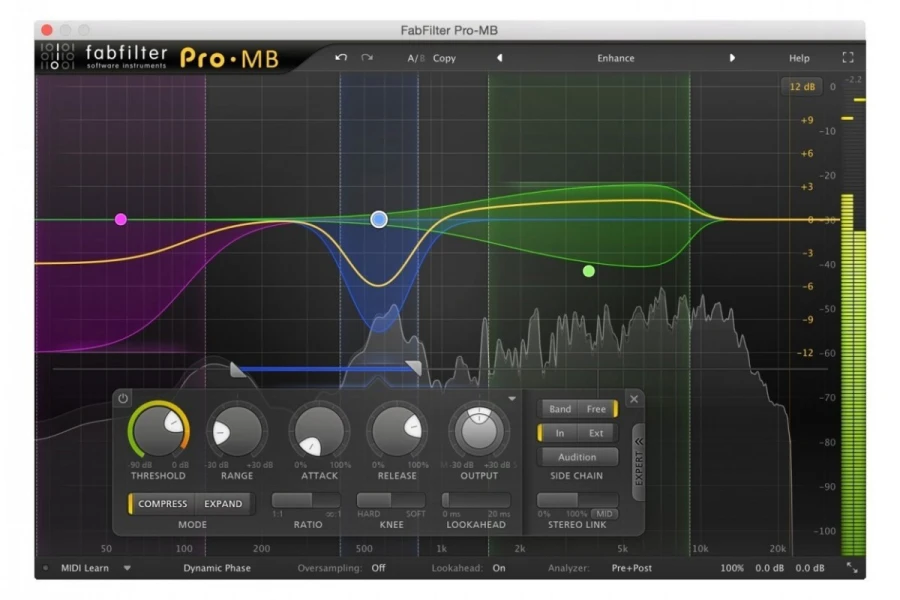Click the left side chain range handle
Viewport: 900px width, 600px height.
(x=238, y=369)
